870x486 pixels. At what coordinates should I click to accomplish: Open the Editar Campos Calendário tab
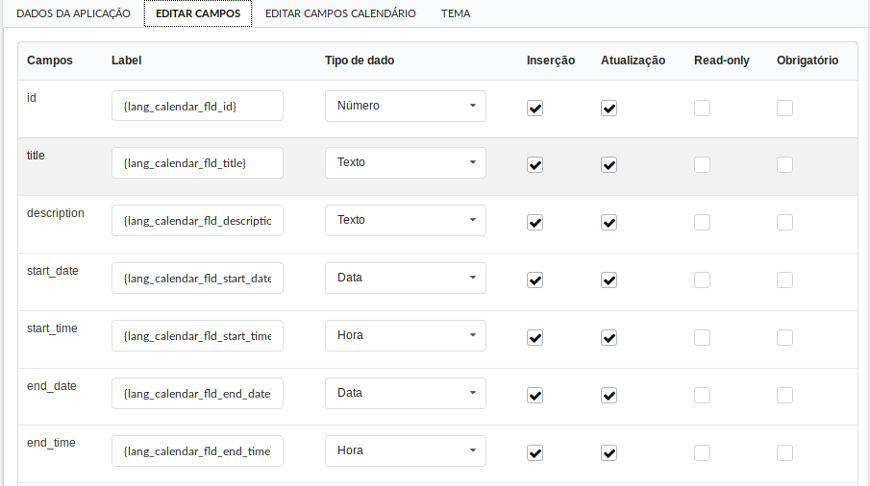(x=340, y=13)
